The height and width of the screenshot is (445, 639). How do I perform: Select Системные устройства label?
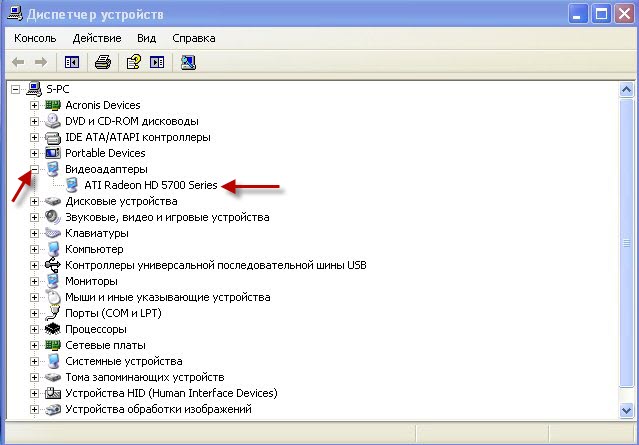[123, 361]
